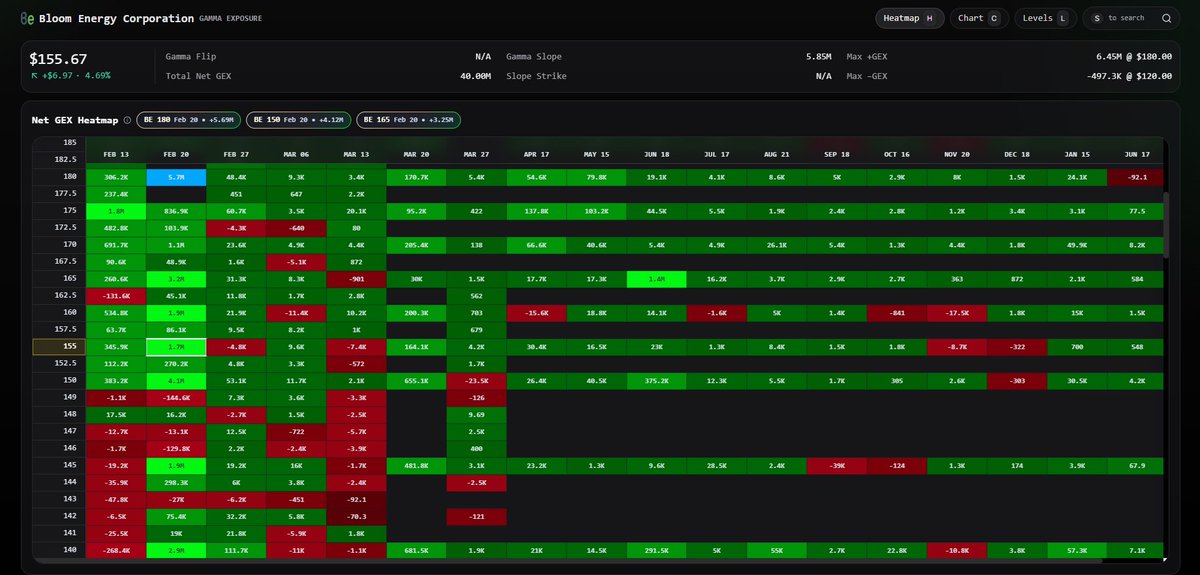Click the magnifier icon in search box

[1166, 18]
